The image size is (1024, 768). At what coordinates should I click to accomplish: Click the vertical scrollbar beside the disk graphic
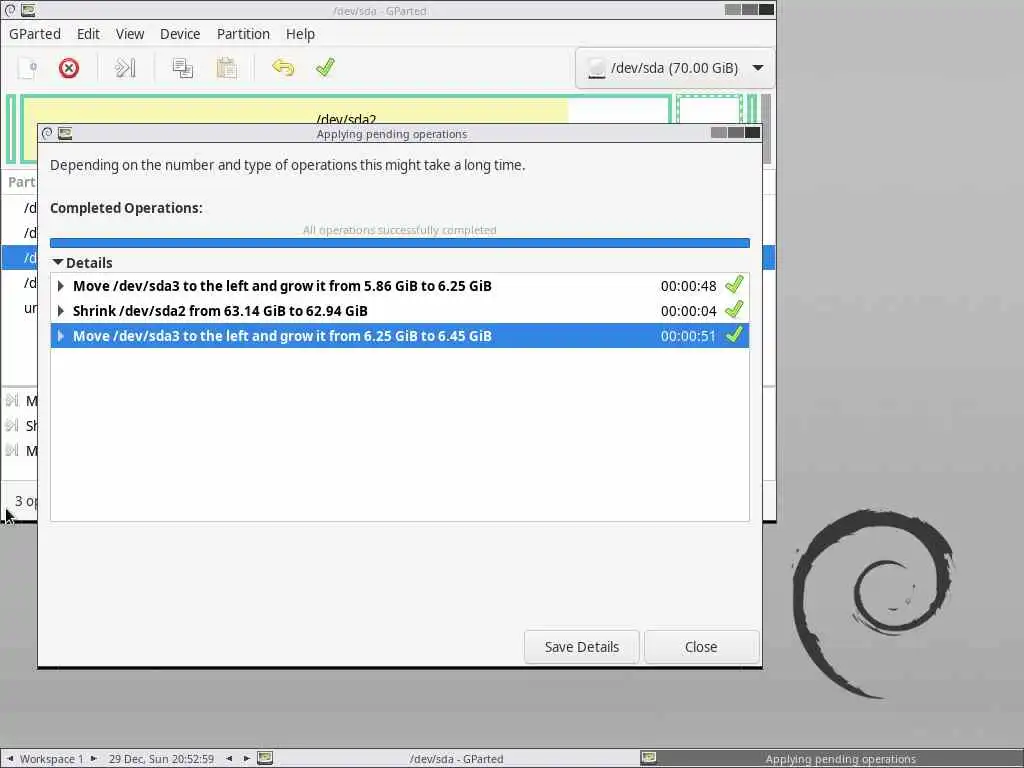[x=766, y=128]
